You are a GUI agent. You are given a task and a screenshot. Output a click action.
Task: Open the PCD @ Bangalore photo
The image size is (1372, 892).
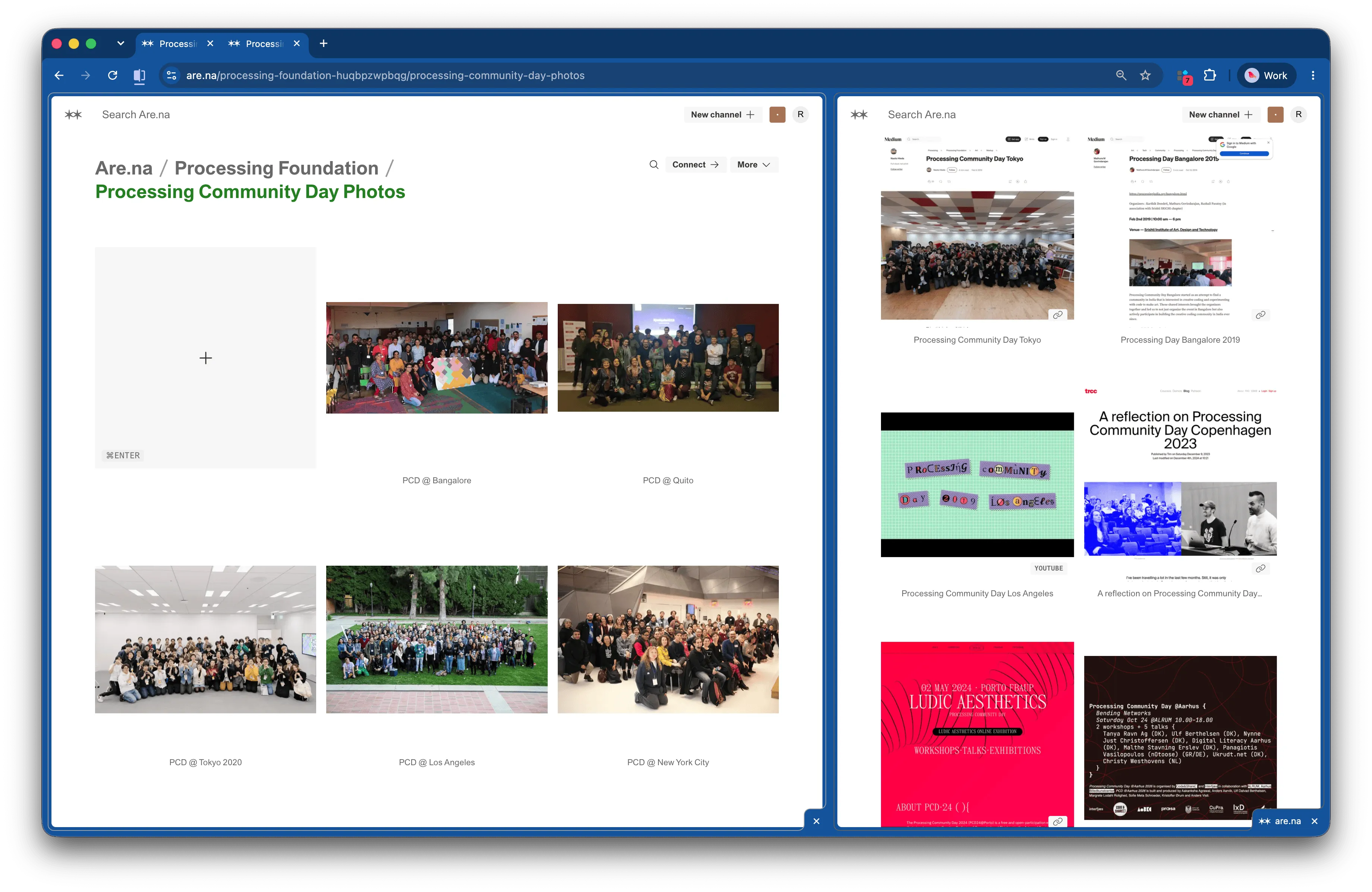click(436, 358)
